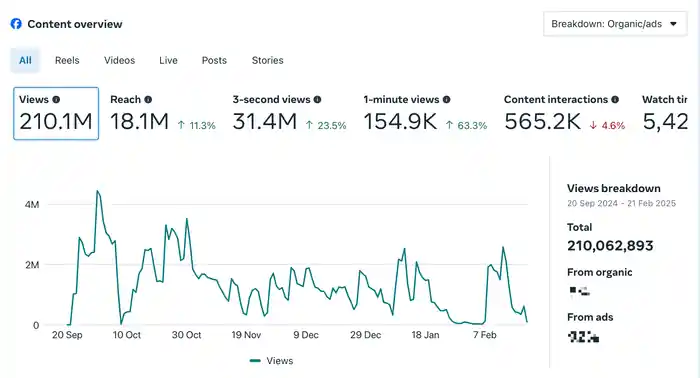This screenshot has height=378, width=700.
Task: Switch to the Videos tab
Action: click(x=119, y=60)
